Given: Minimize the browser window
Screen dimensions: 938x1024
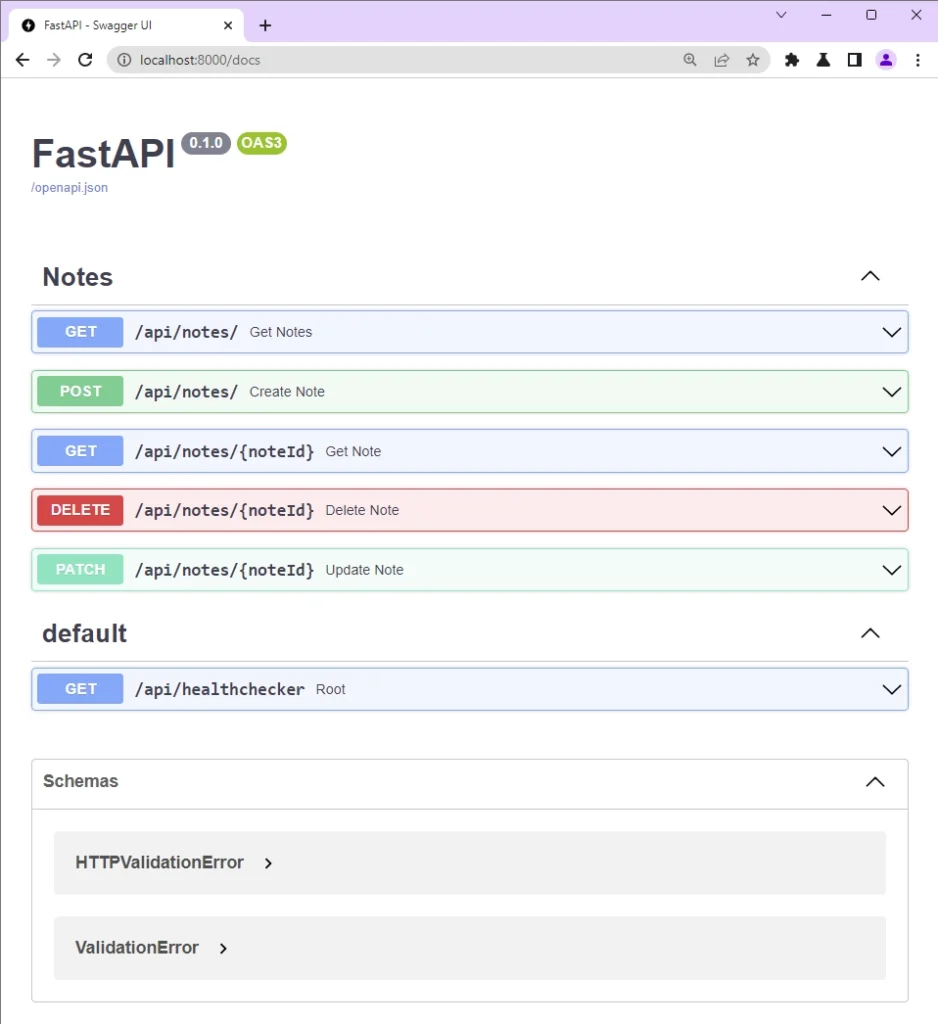Looking at the screenshot, I should tap(826, 14).
